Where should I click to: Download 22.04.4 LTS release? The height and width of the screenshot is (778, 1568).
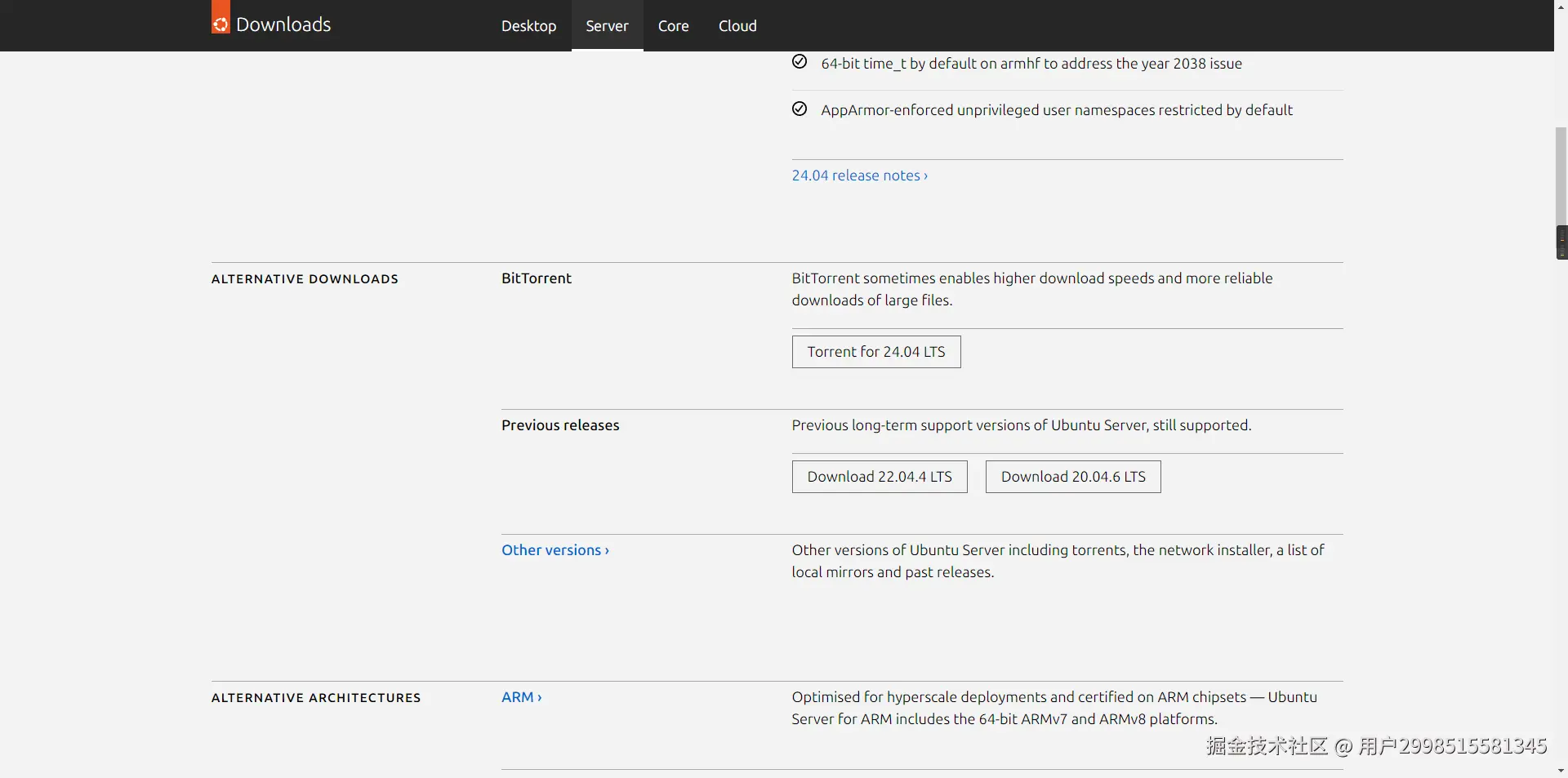880,477
